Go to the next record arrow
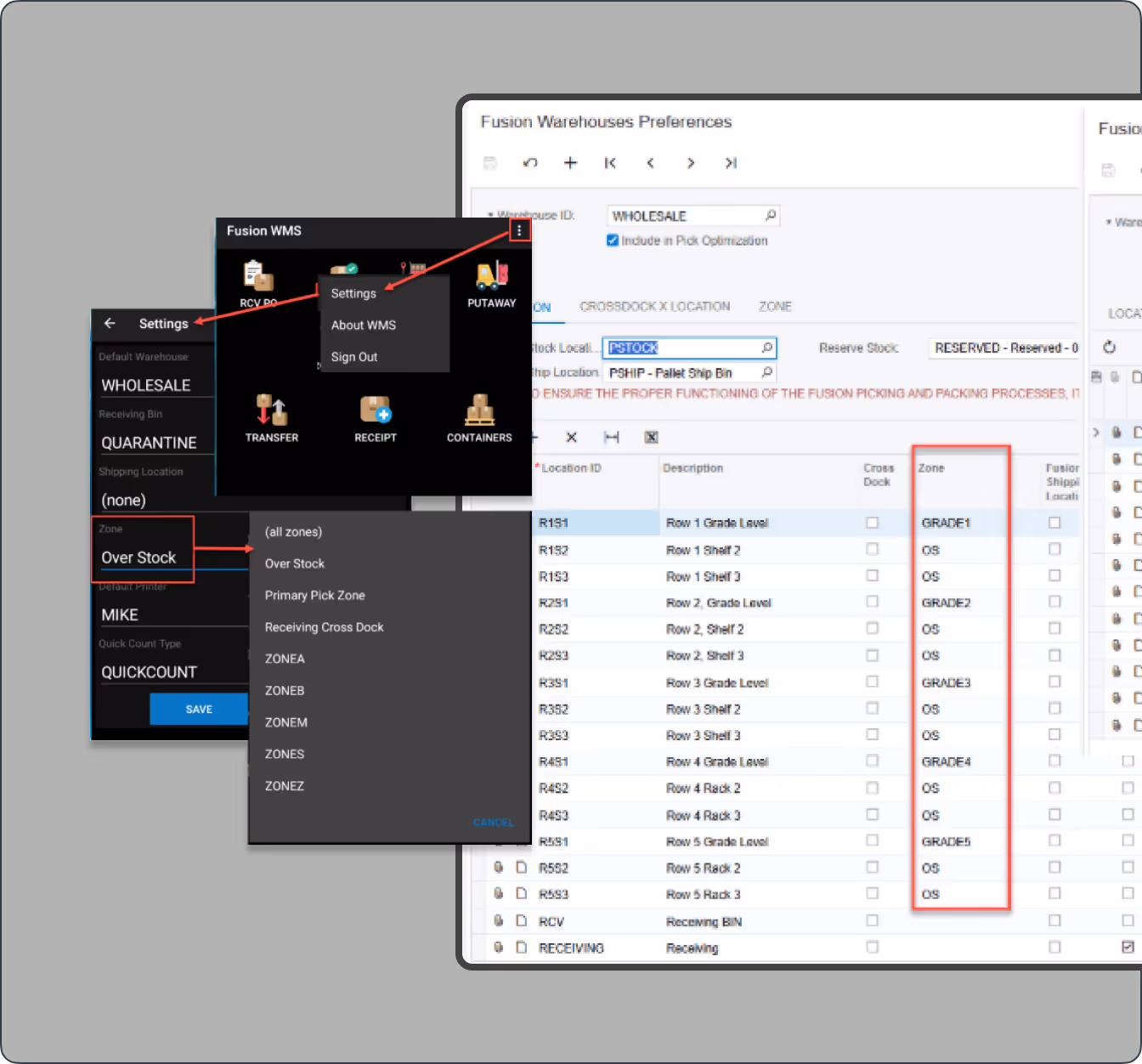The height and width of the screenshot is (1064, 1142). [691, 163]
